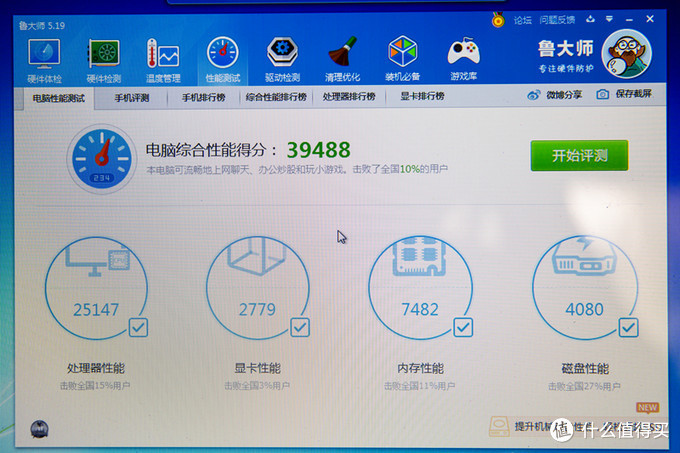Click the disk score 4080

tap(584, 309)
